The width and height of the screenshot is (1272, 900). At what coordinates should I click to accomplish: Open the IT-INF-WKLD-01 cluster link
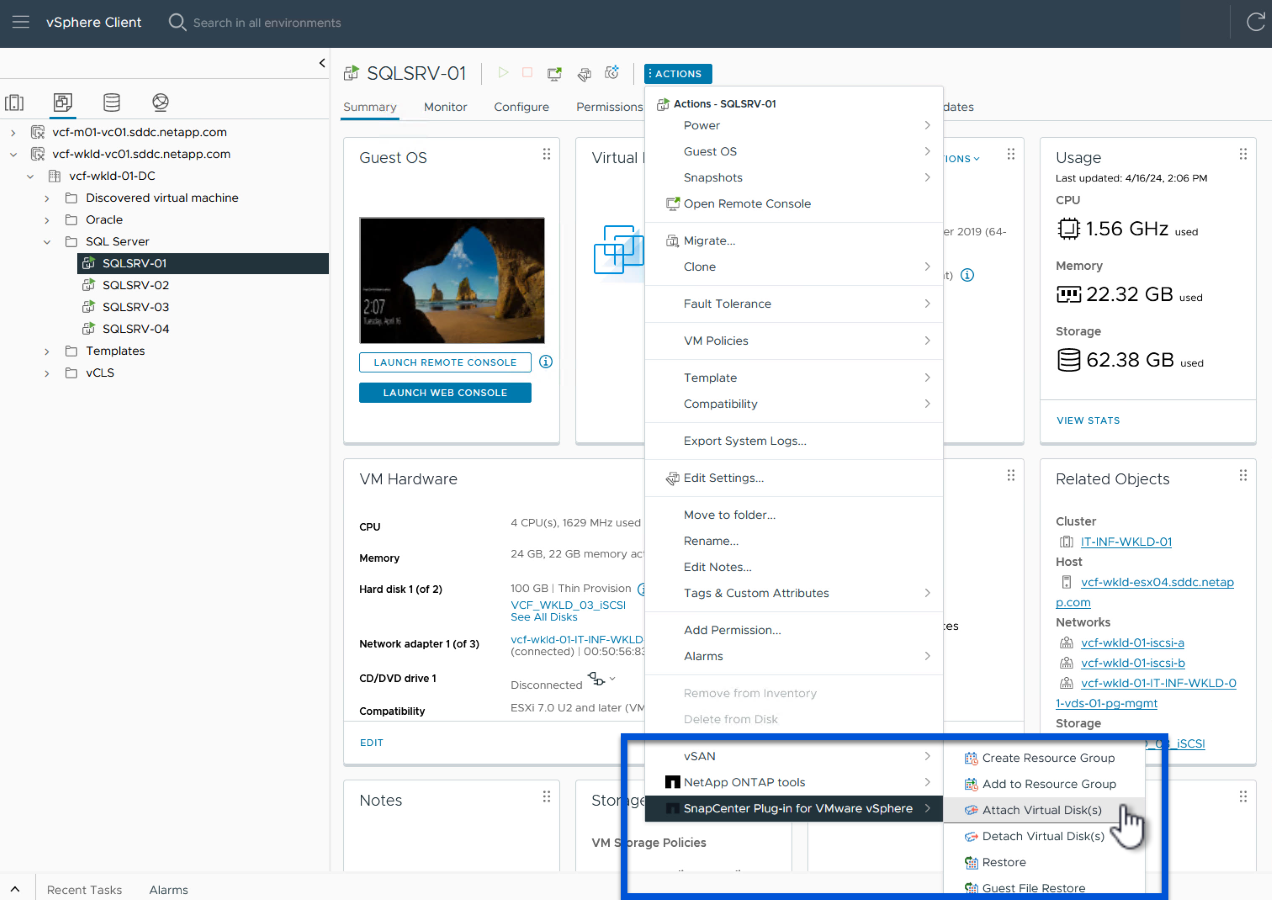1126,542
